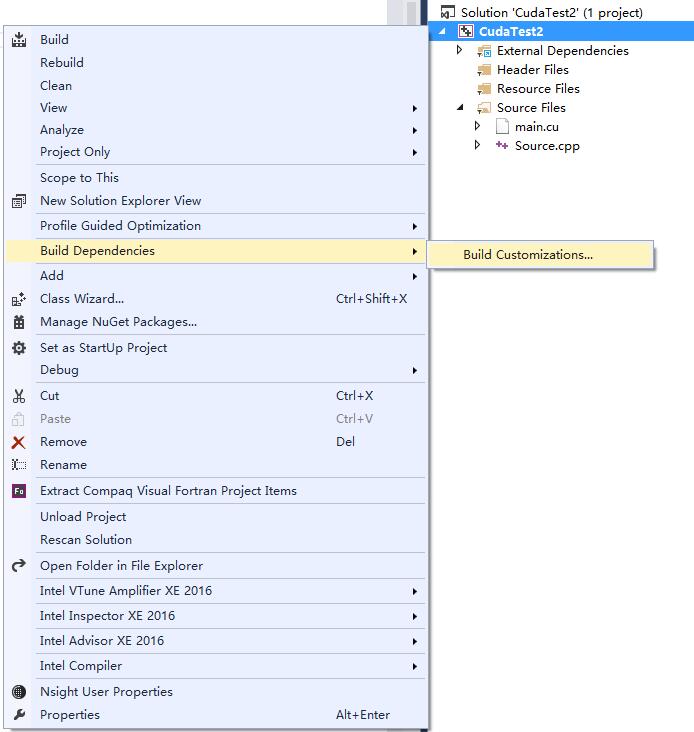This screenshot has height=732, width=694.
Task: Click the Rename icon
Action: [19, 465]
